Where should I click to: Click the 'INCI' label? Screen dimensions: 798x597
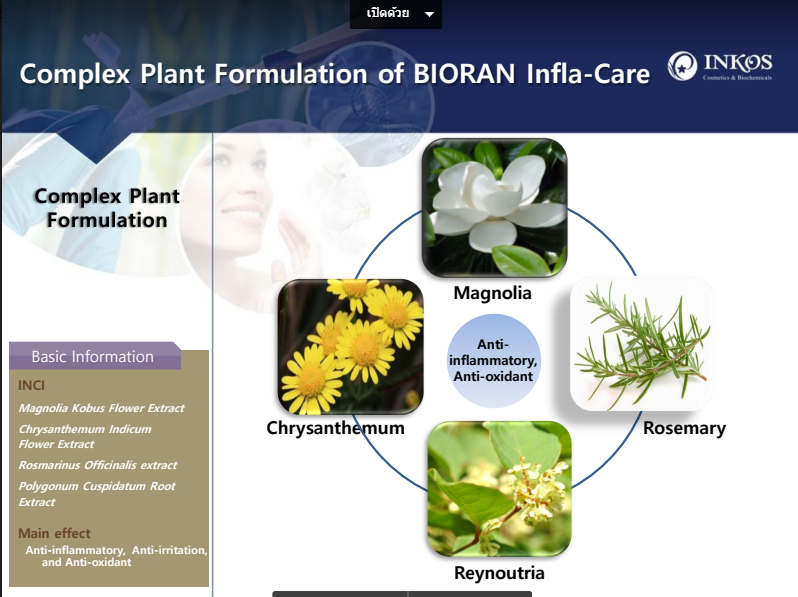coord(31,385)
